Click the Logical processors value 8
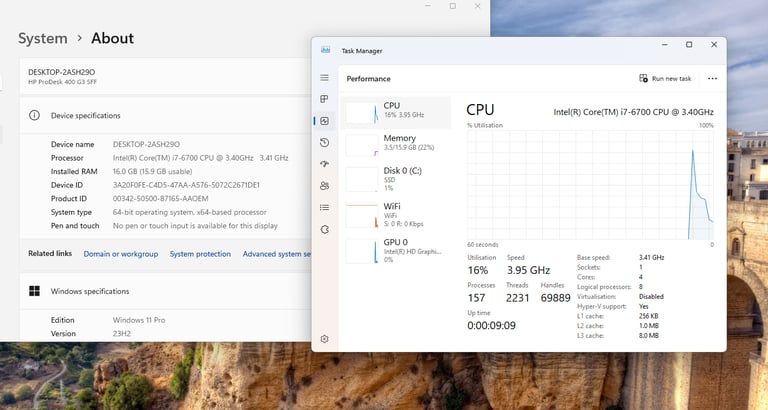 tap(641, 287)
